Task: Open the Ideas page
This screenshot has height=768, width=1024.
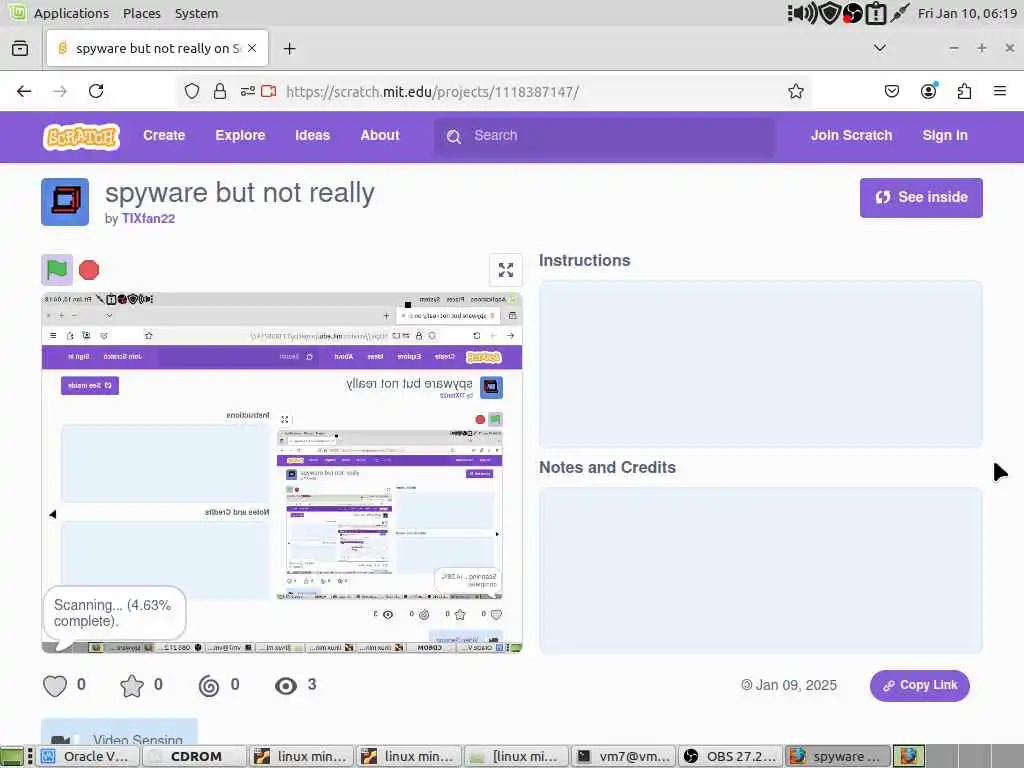Action: [x=312, y=136]
